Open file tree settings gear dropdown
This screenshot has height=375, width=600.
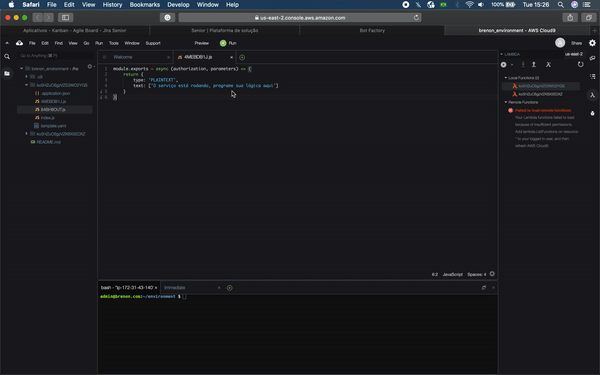[x=91, y=67]
